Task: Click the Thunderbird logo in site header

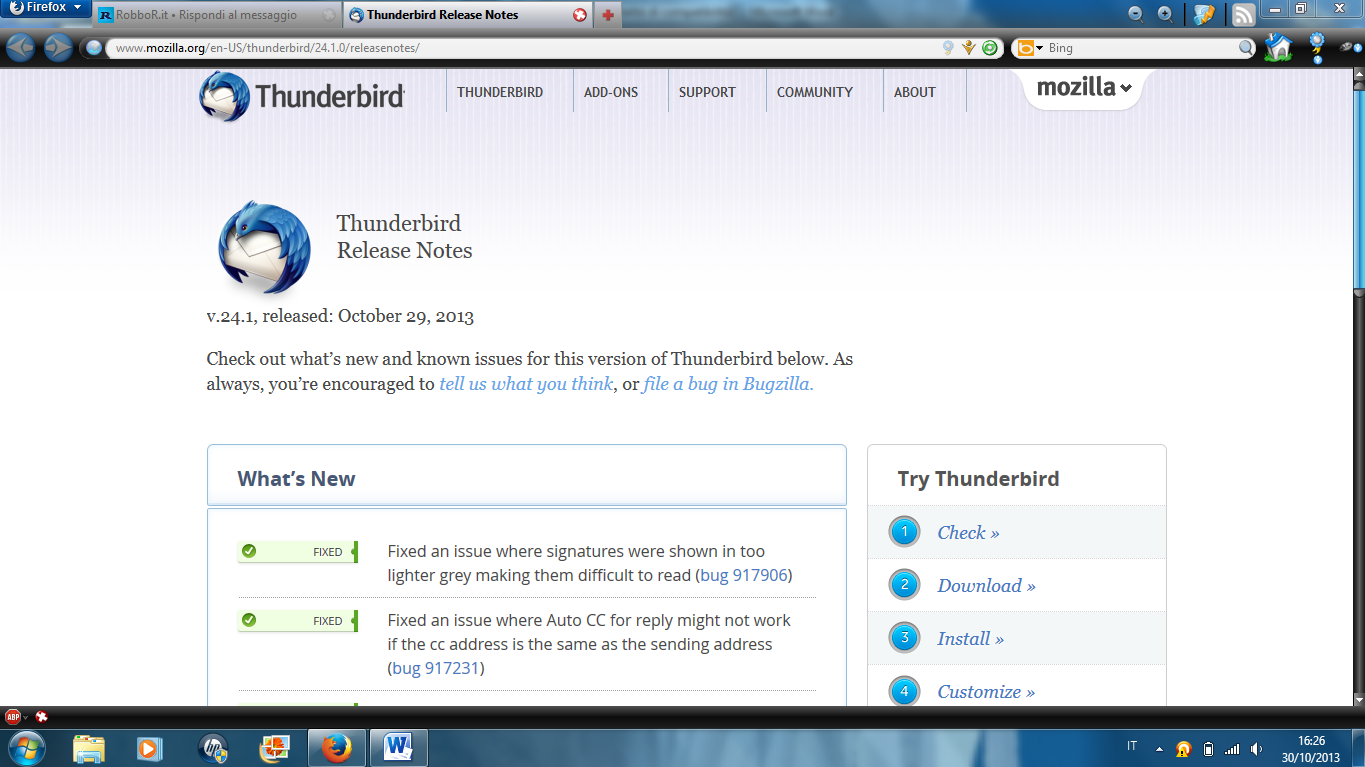Action: [302, 96]
